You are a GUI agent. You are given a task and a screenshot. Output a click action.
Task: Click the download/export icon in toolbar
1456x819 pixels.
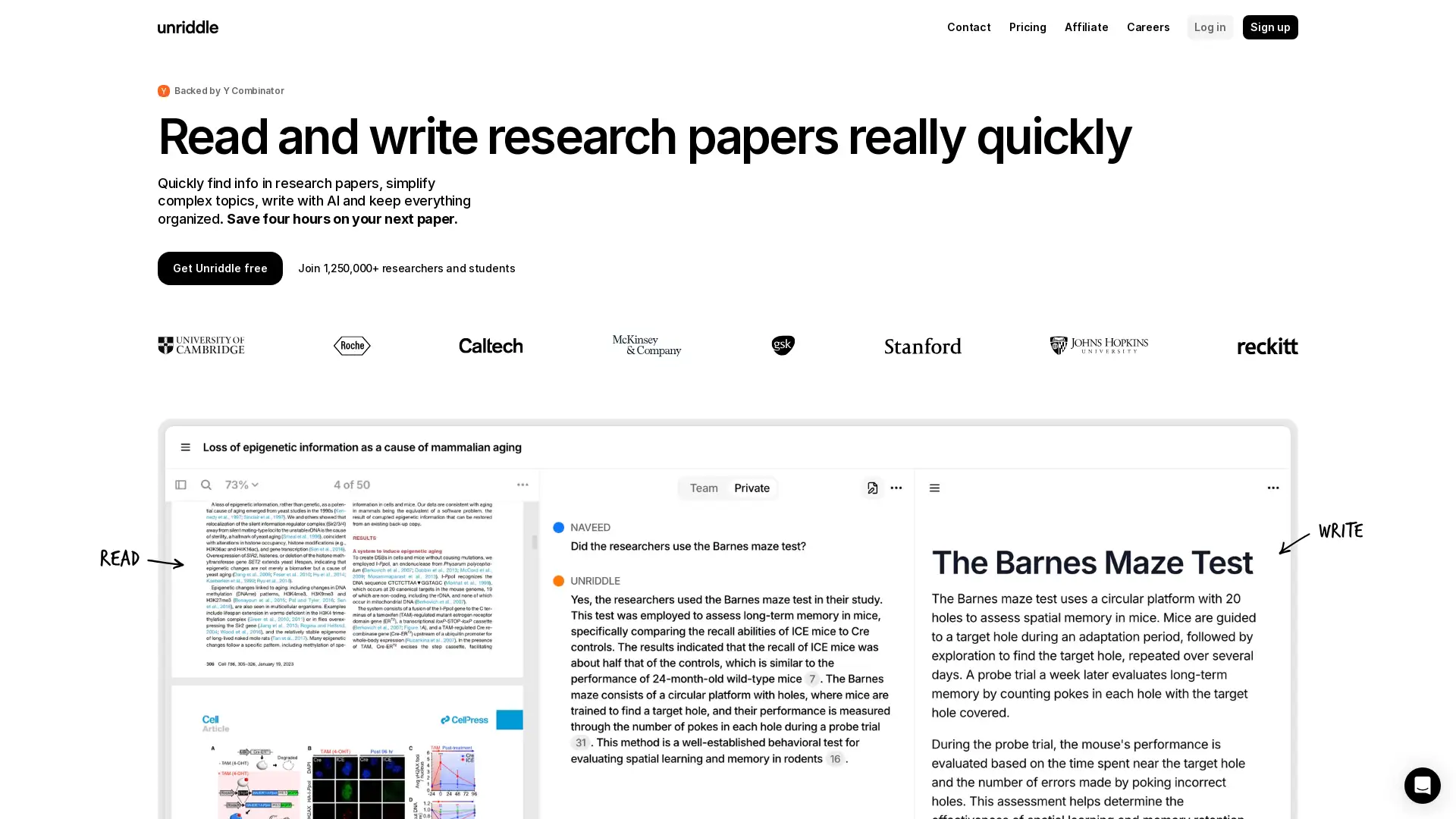click(870, 487)
